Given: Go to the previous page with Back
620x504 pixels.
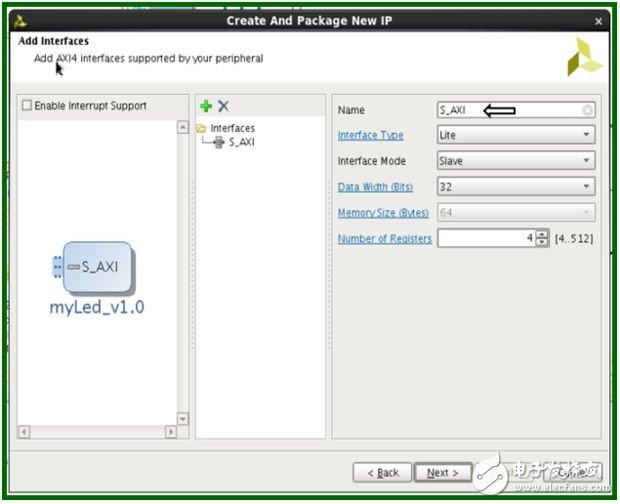Looking at the screenshot, I should (x=383, y=472).
